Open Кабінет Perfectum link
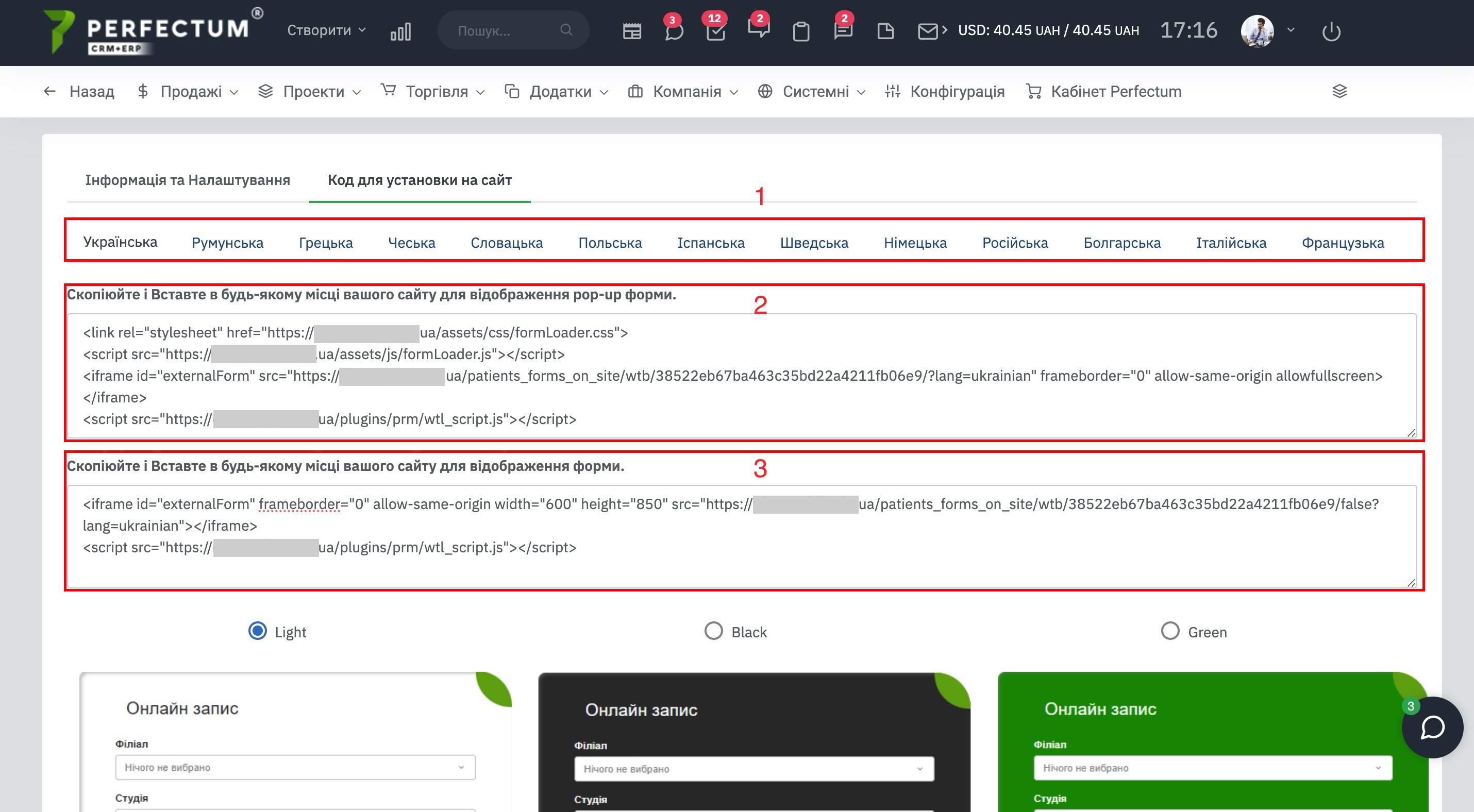1474x812 pixels. point(1104,92)
